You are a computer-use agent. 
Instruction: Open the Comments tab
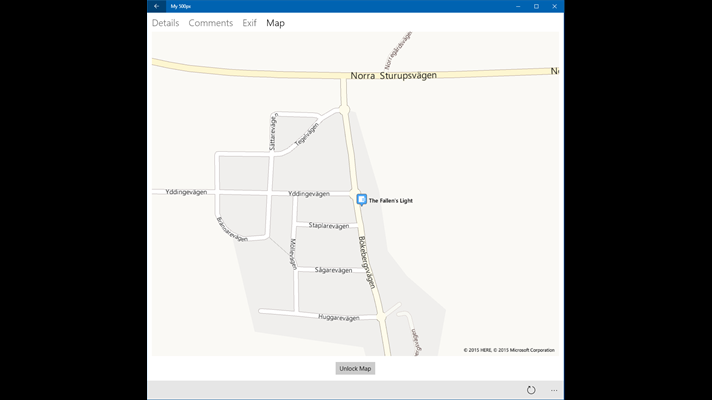click(x=211, y=23)
